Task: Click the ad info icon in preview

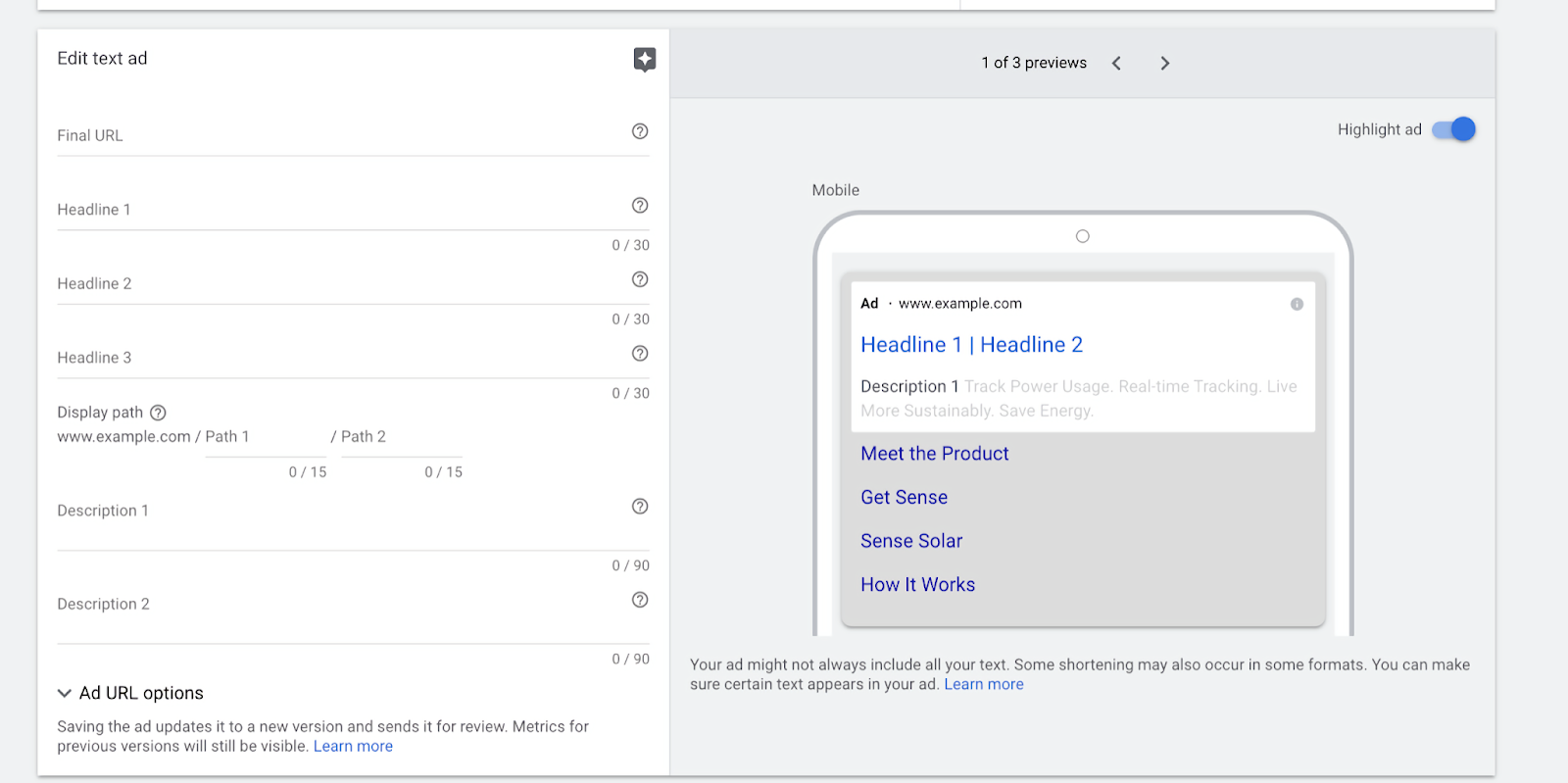Action: pyautogui.click(x=1297, y=305)
